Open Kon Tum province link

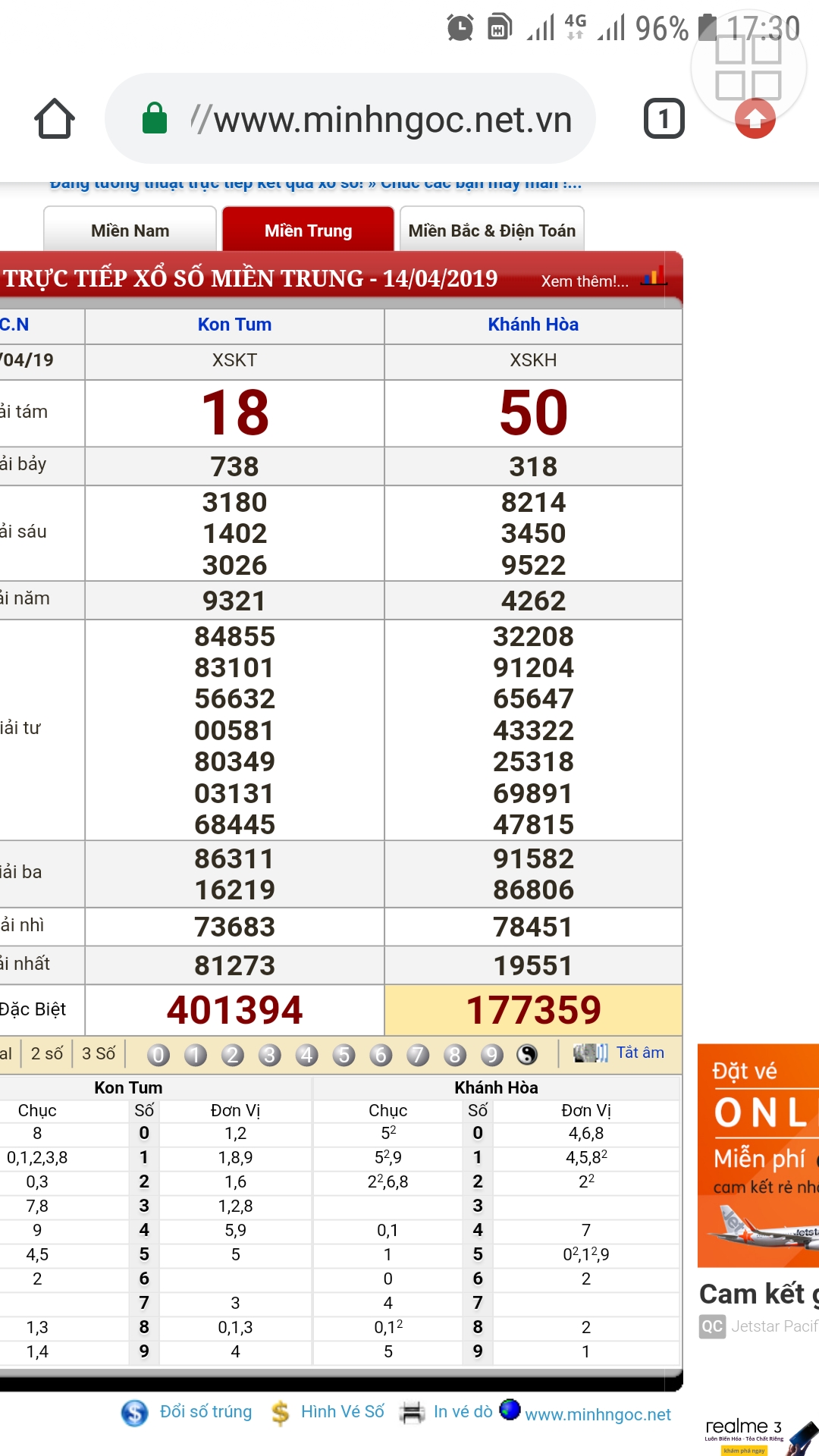point(234,325)
